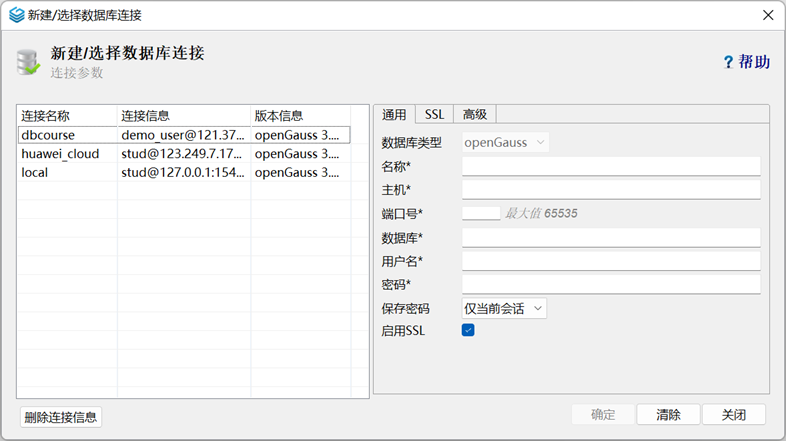Click the stud@123.249.7.17... connection info cell
Image resolution: width=786 pixels, height=441 pixels.
[184, 154]
